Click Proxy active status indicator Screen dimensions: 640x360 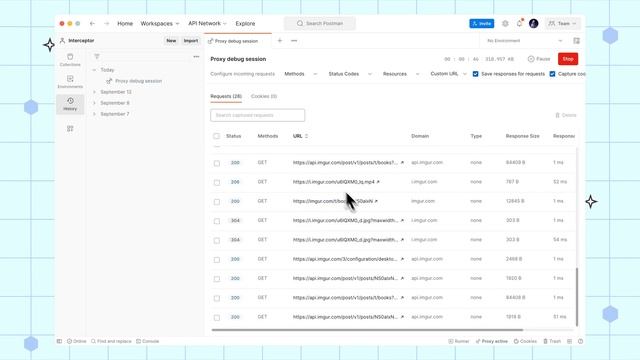pyautogui.click(x=491, y=341)
